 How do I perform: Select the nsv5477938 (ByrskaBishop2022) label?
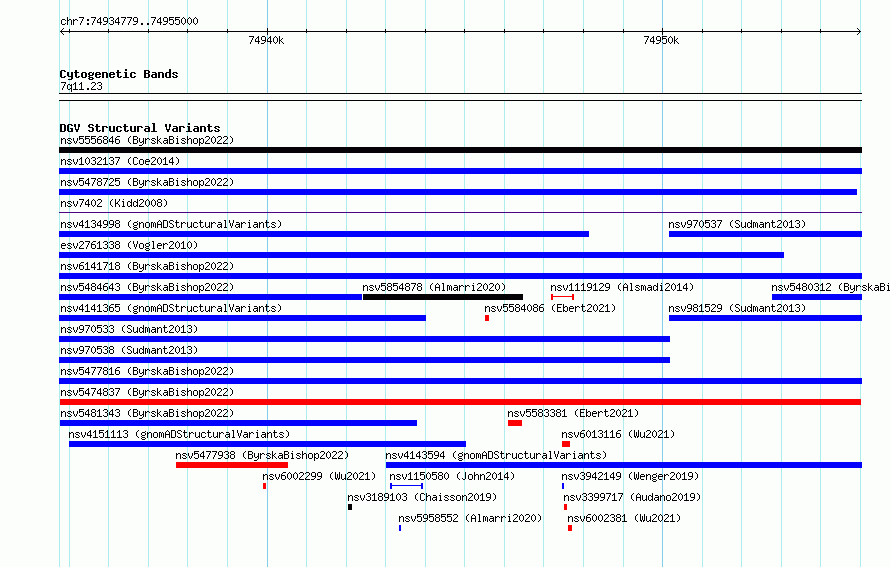point(262,455)
